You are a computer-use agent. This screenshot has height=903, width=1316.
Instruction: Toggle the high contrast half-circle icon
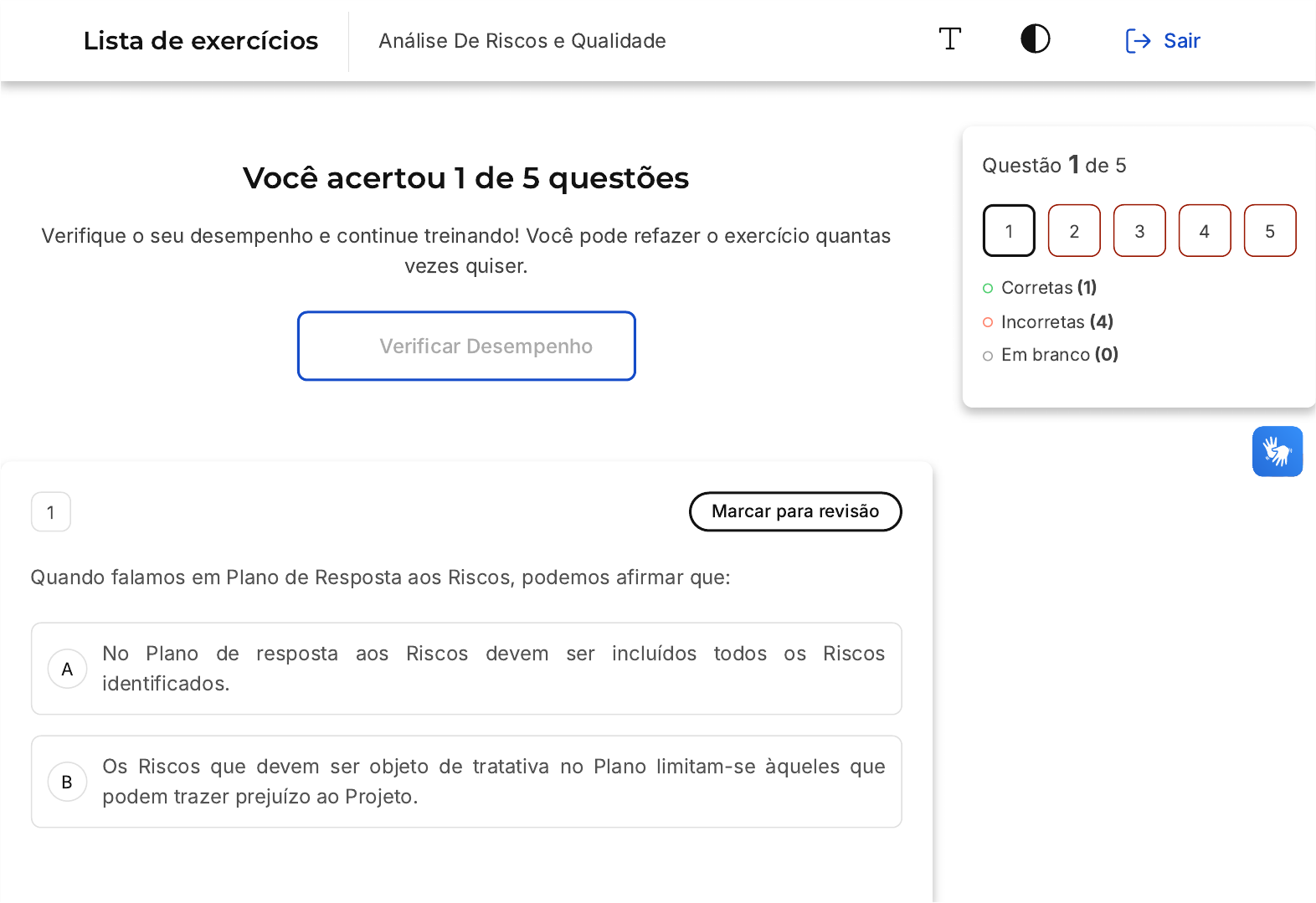tap(1035, 39)
